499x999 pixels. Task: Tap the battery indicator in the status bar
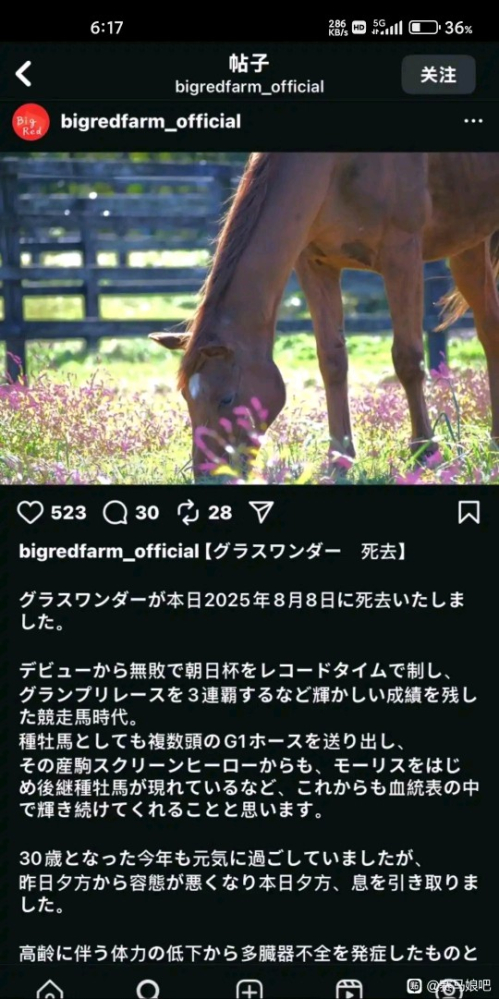click(424, 27)
